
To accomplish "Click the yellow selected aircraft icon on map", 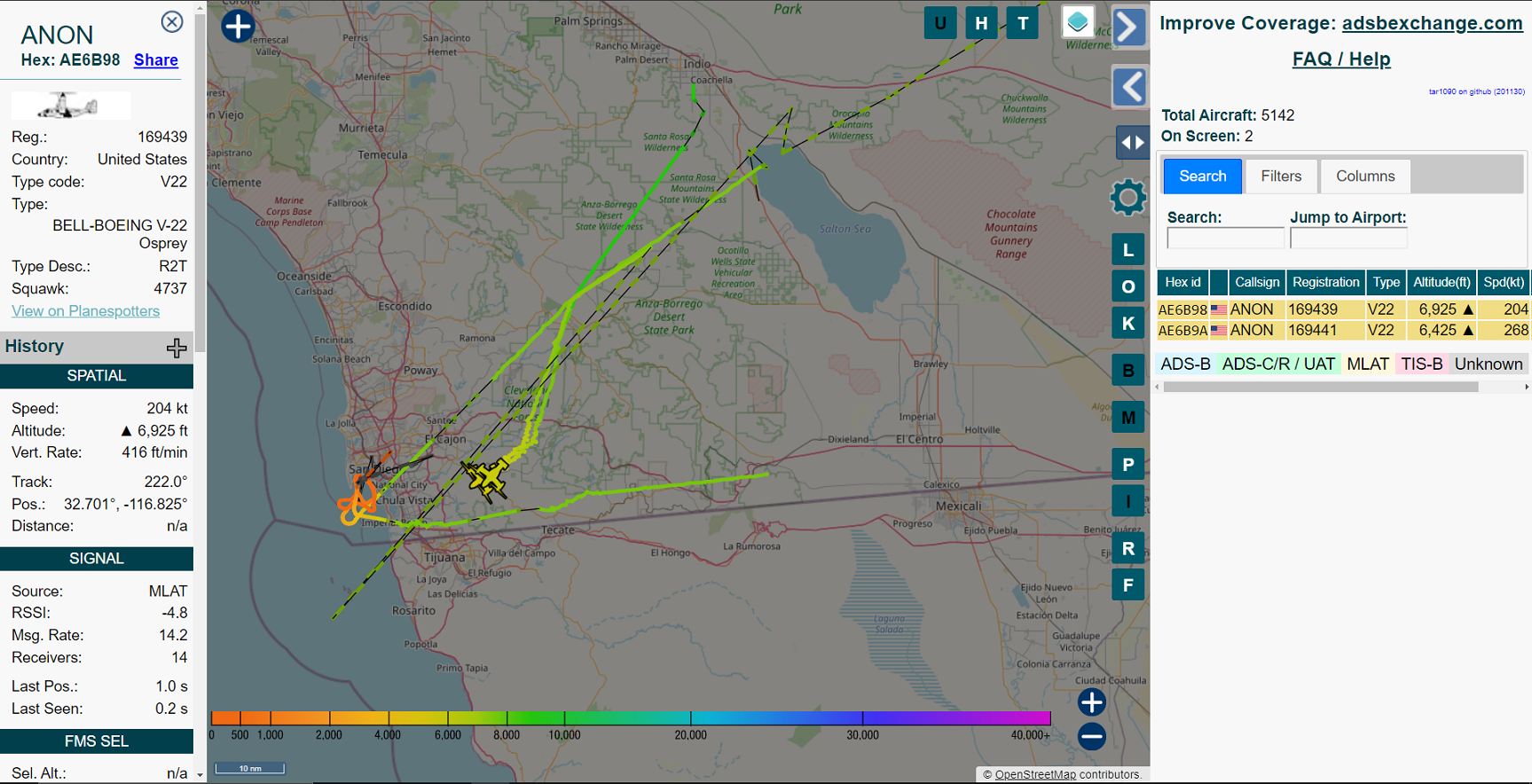I will (486, 478).
